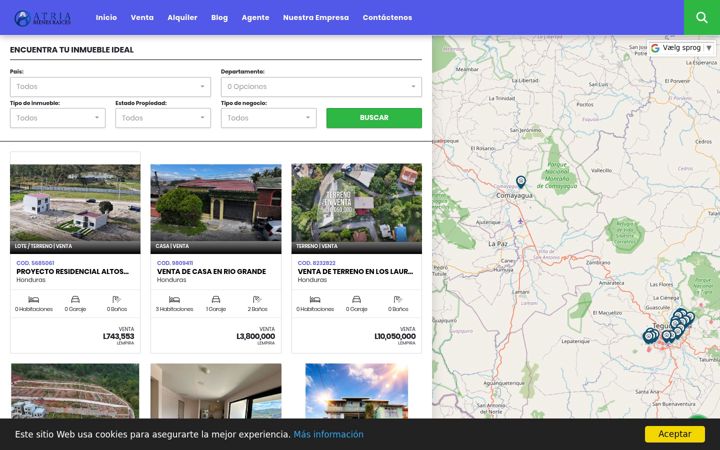Screen dimensions: 720x450
Task: Open the Departamento options dropdown
Action: pos(321,87)
